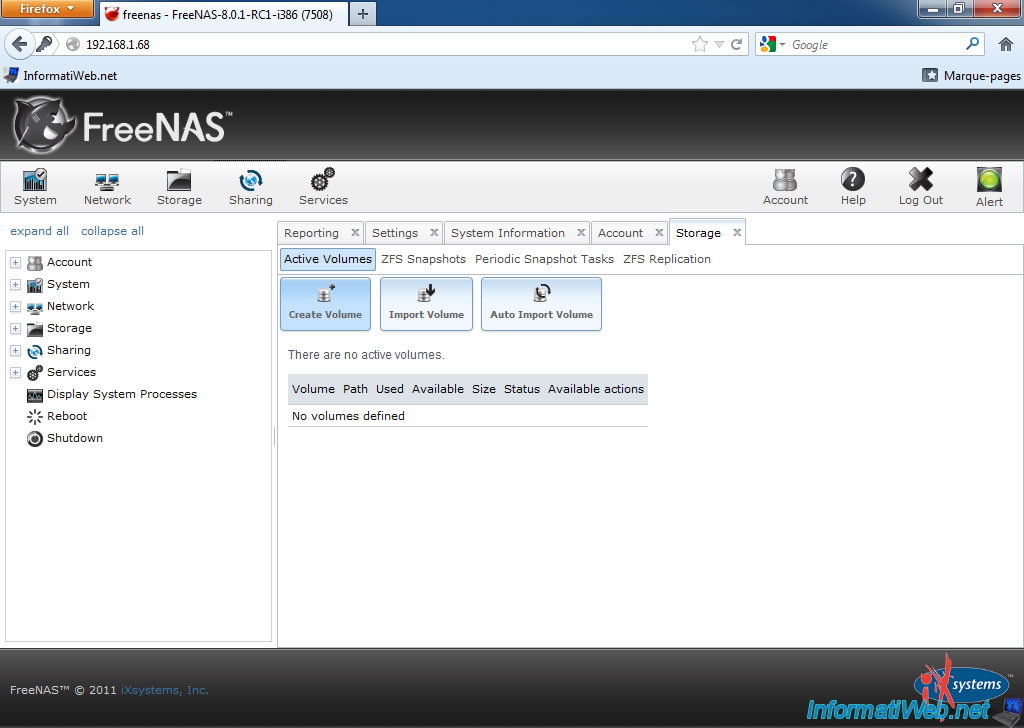This screenshot has width=1024, height=728.
Task: Click the Storage tree node icon
Action: tap(35, 328)
